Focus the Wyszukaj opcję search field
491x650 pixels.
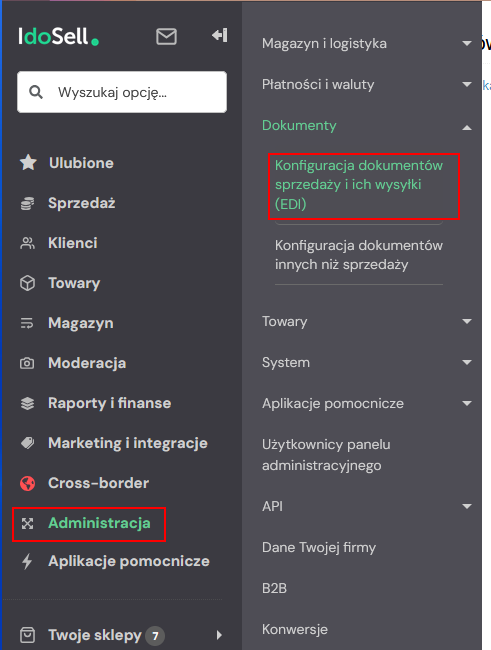[x=122, y=92]
